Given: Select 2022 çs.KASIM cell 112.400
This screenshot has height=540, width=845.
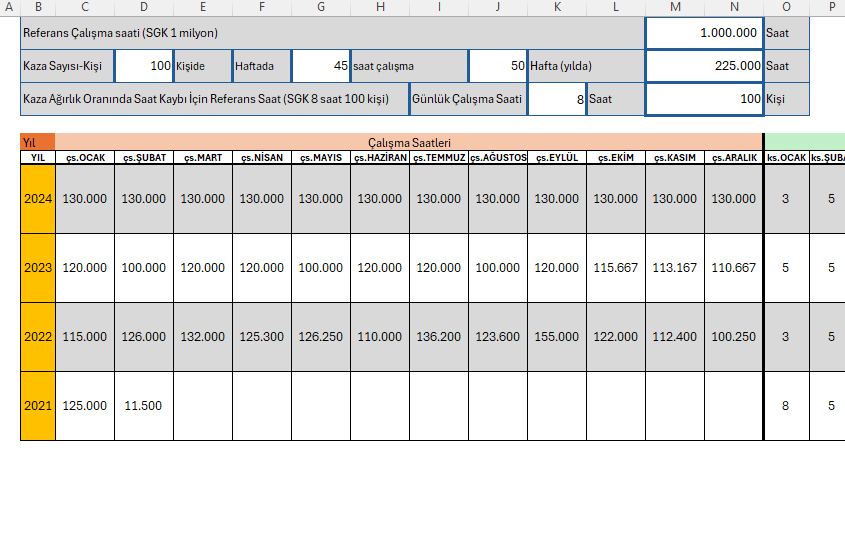Looking at the screenshot, I should 675,337.
